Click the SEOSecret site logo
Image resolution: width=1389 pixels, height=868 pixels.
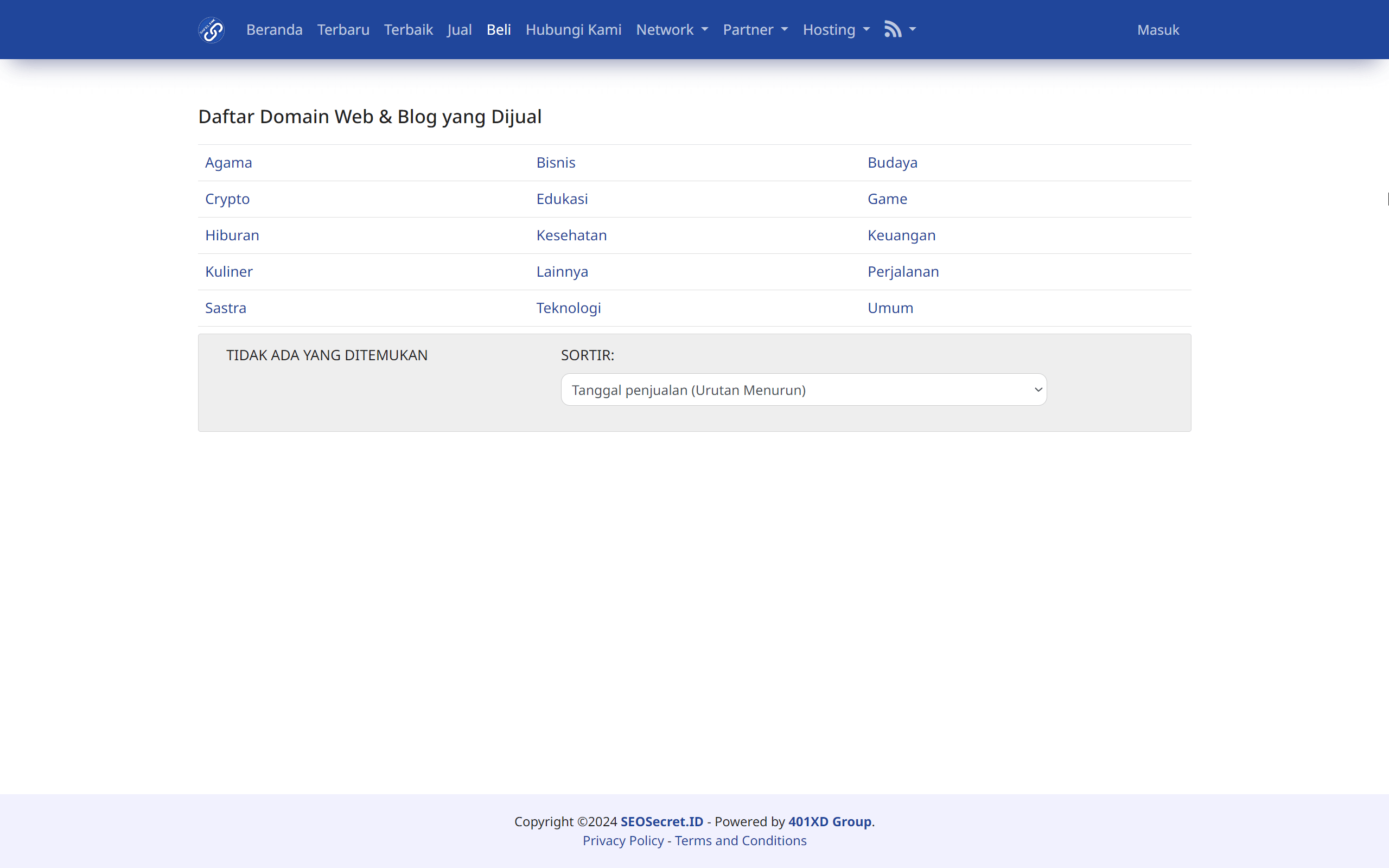coord(211,29)
